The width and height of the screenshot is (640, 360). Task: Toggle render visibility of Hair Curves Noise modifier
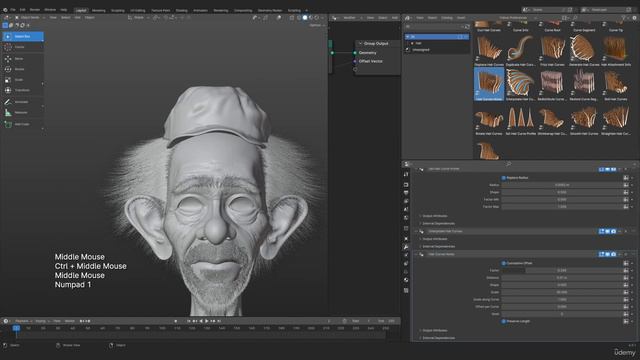tap(613, 254)
